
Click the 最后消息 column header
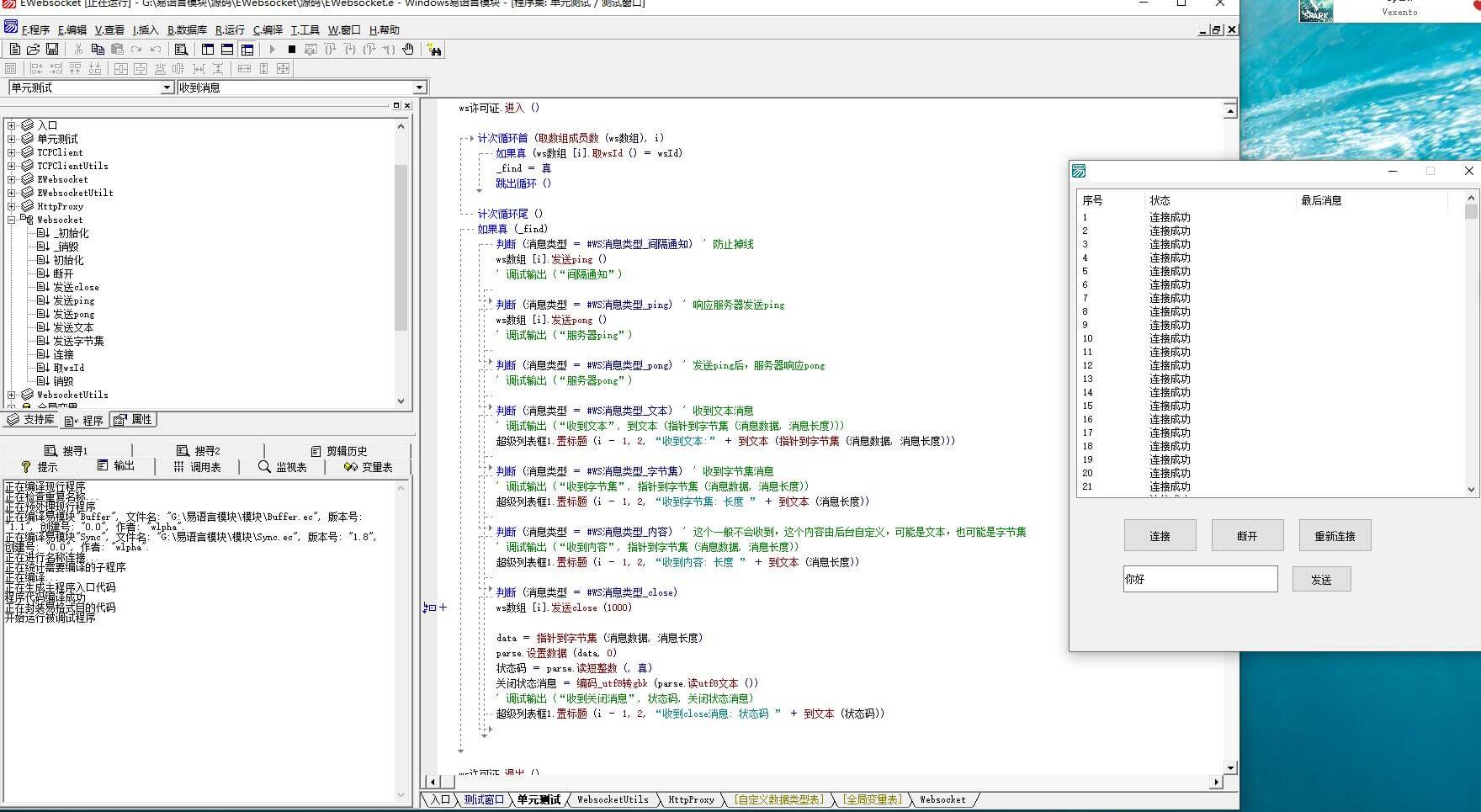click(1372, 200)
